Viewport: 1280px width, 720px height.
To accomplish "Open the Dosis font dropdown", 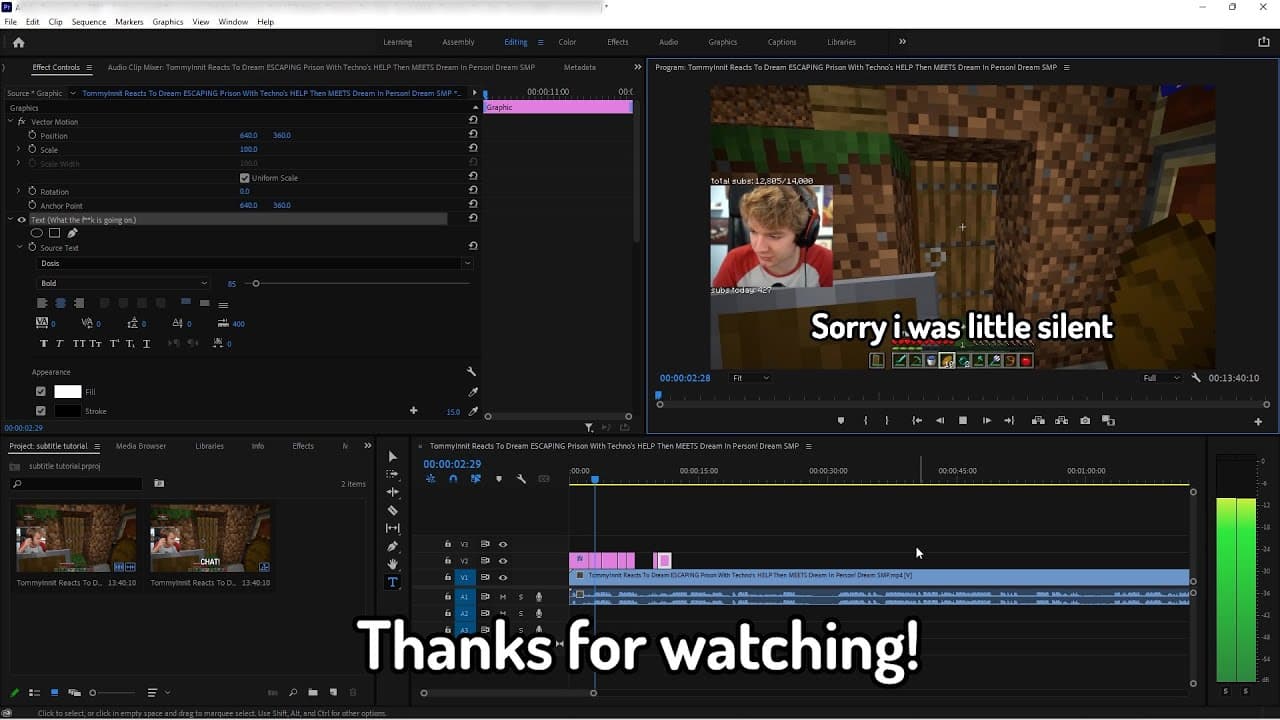I will tap(255, 263).
